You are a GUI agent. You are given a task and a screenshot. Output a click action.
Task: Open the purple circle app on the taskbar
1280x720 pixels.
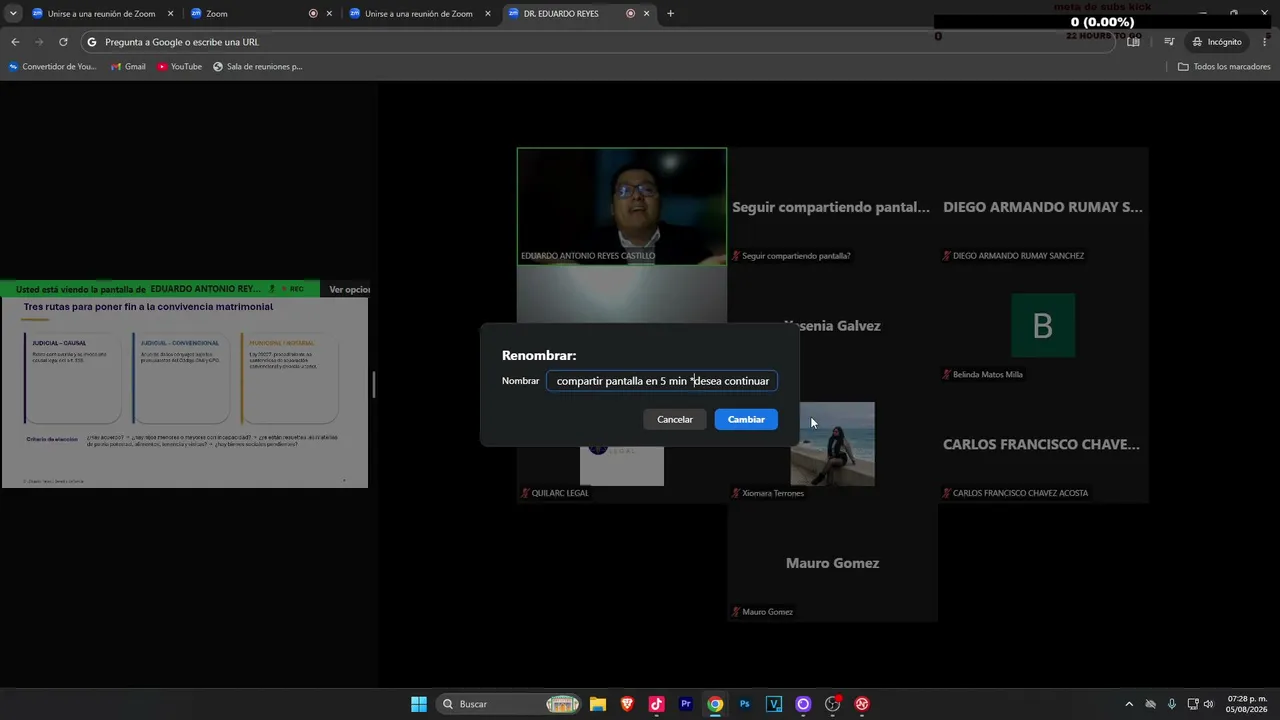click(x=803, y=704)
